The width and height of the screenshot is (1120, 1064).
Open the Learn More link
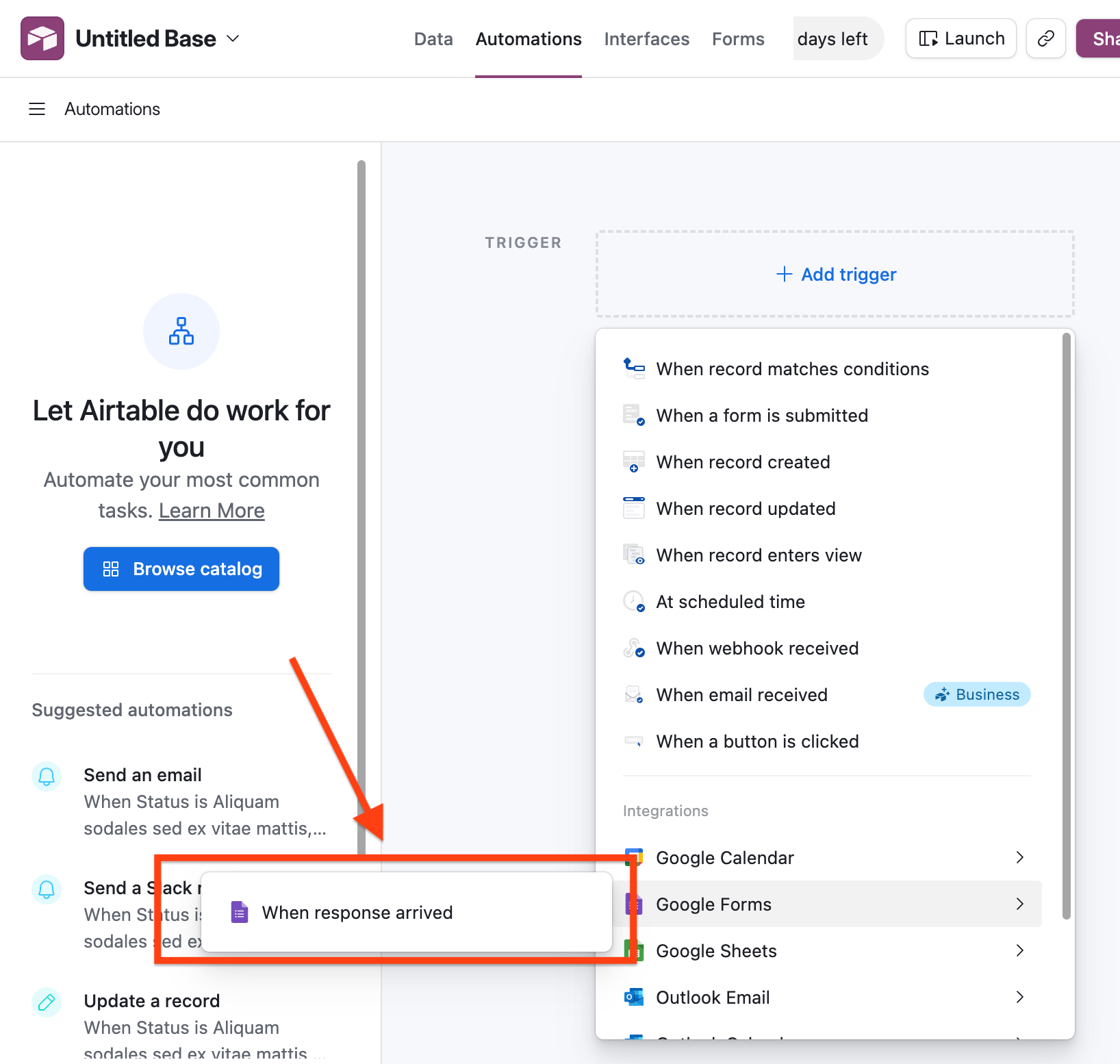211,510
